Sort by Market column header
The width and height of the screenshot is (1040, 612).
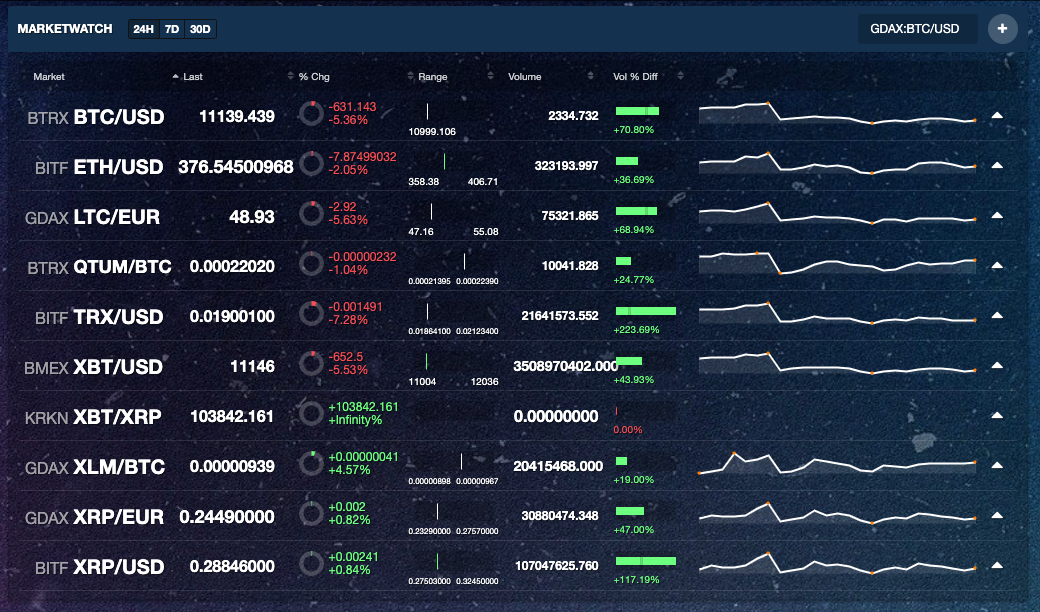[49, 77]
